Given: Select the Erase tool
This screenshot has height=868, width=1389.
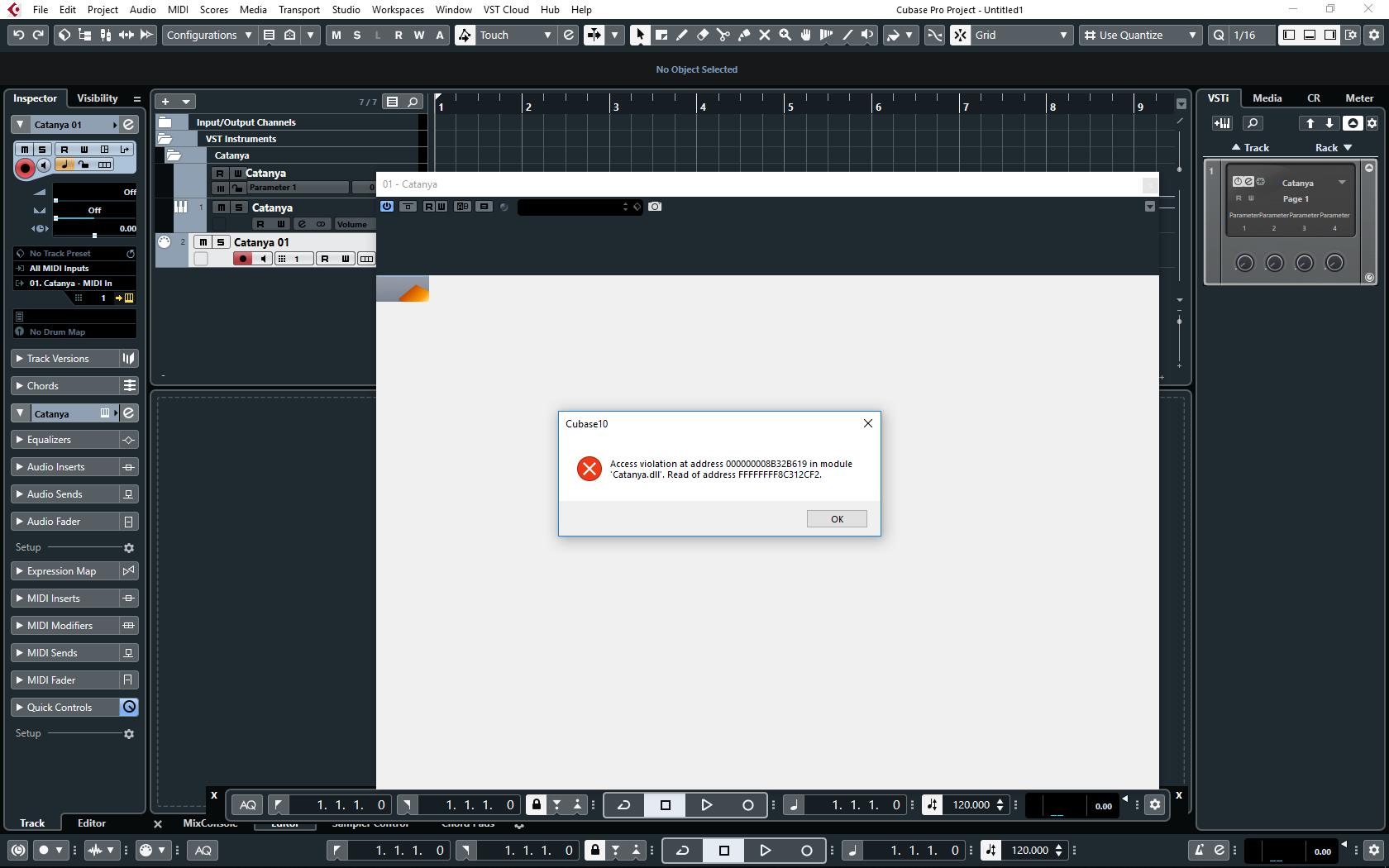Looking at the screenshot, I should coord(703,35).
